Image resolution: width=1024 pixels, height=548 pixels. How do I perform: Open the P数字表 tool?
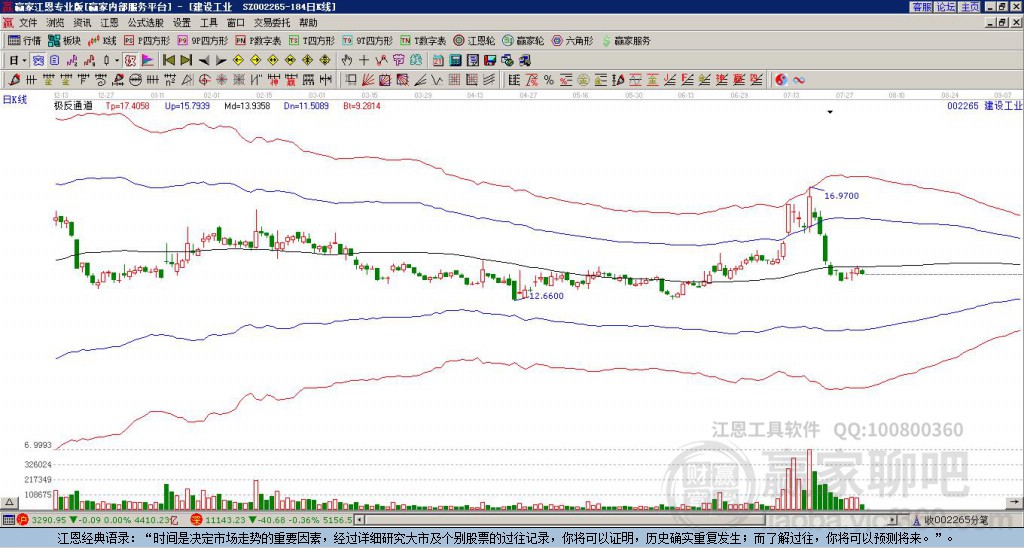259,40
